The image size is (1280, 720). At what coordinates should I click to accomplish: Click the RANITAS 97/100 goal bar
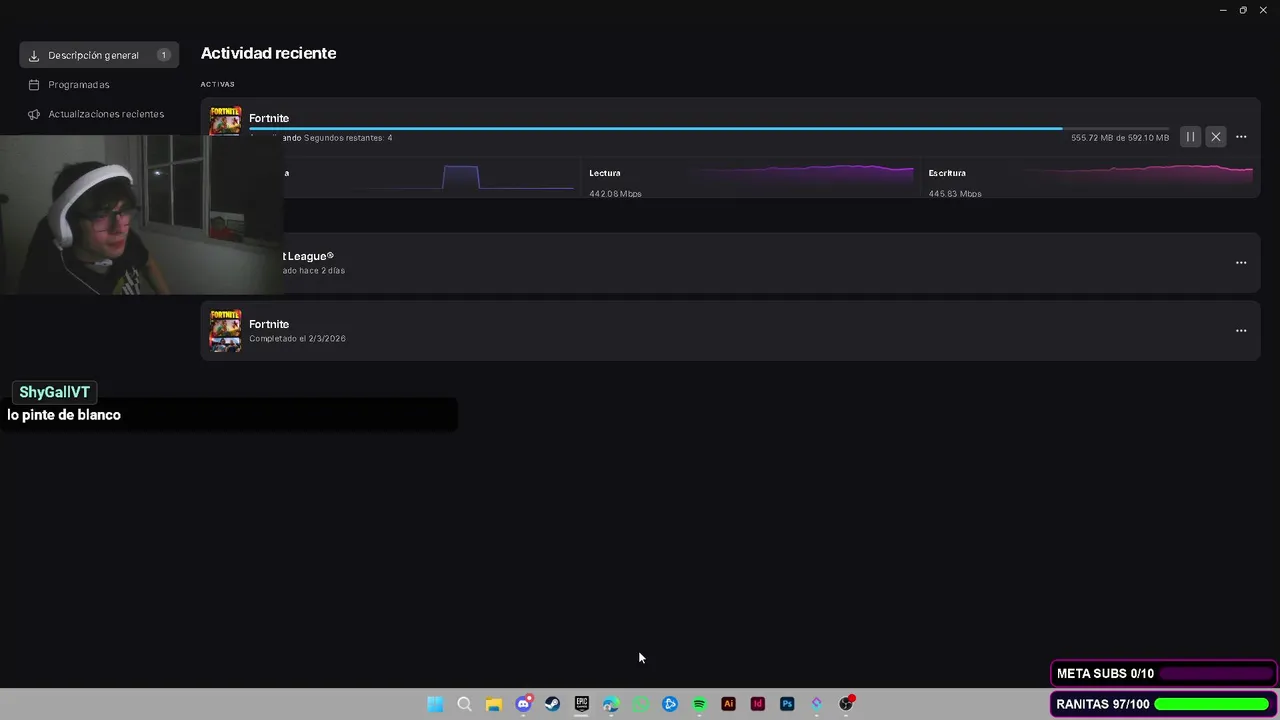pyautogui.click(x=1164, y=704)
